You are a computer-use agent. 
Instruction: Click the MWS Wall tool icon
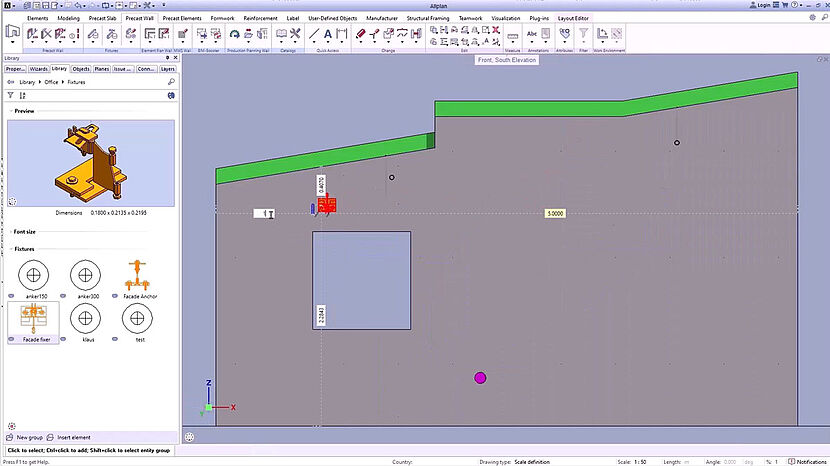[183, 34]
